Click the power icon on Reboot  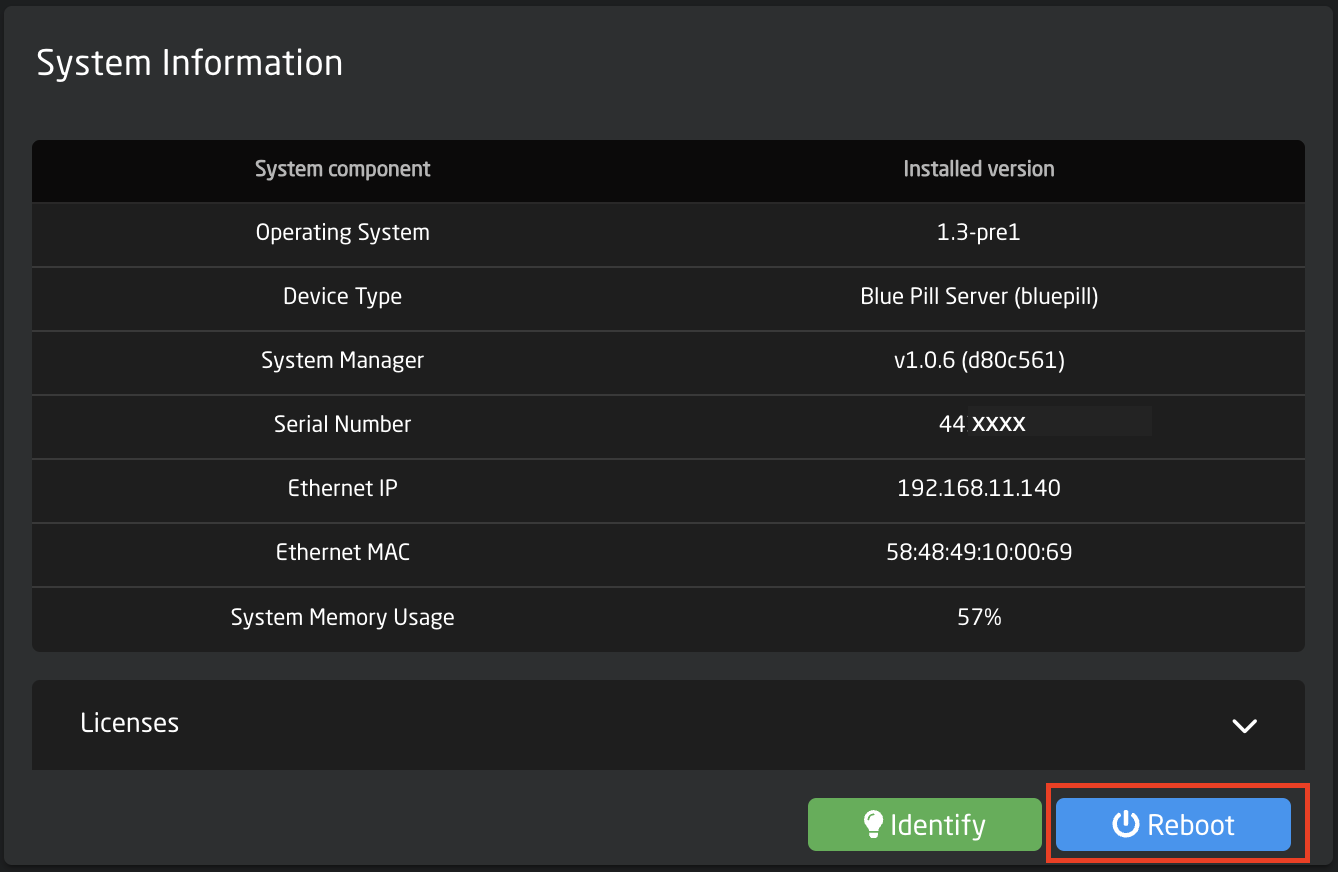(1126, 824)
